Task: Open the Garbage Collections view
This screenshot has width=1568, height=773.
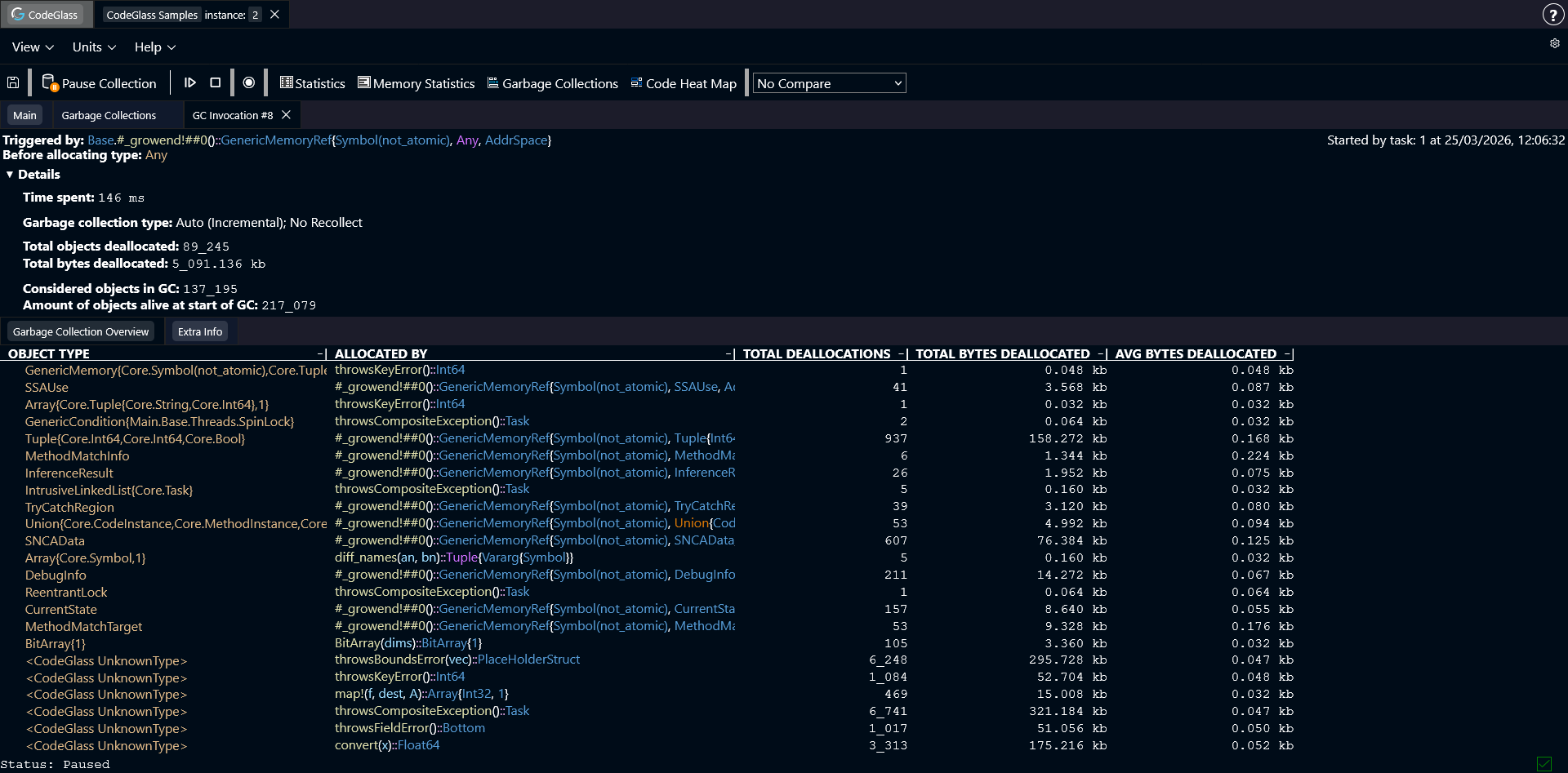Action: click(x=552, y=83)
